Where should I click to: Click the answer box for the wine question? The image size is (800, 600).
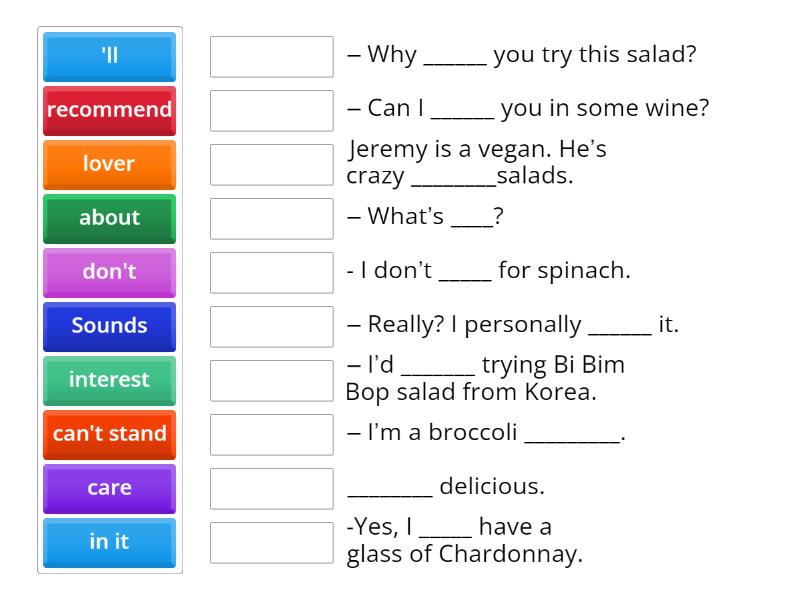click(x=271, y=111)
